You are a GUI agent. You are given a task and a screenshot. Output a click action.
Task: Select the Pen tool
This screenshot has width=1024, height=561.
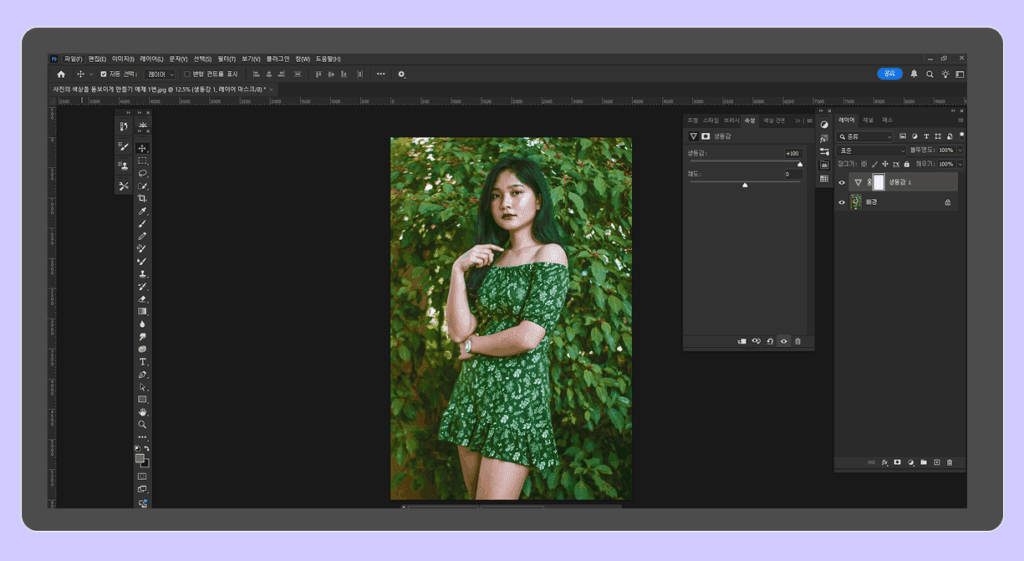142,374
